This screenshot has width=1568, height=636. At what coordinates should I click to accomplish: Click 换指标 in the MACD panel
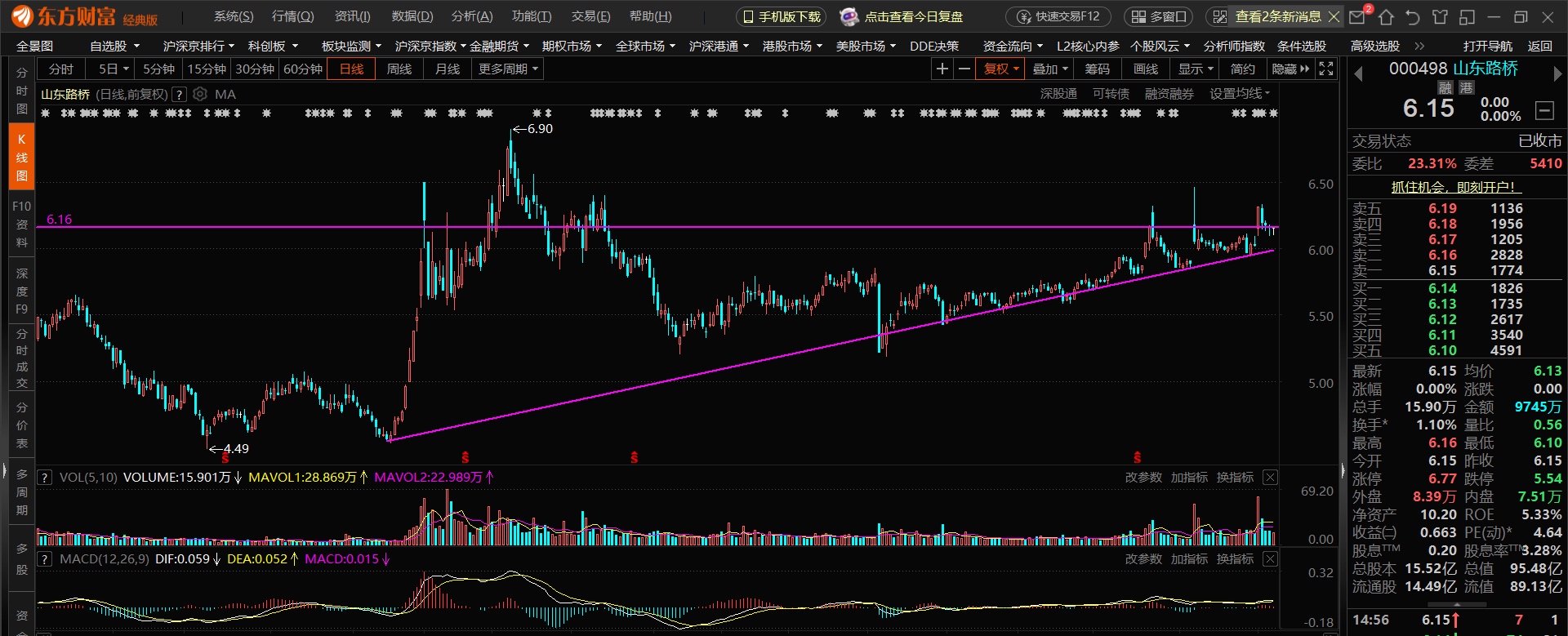point(1235,559)
